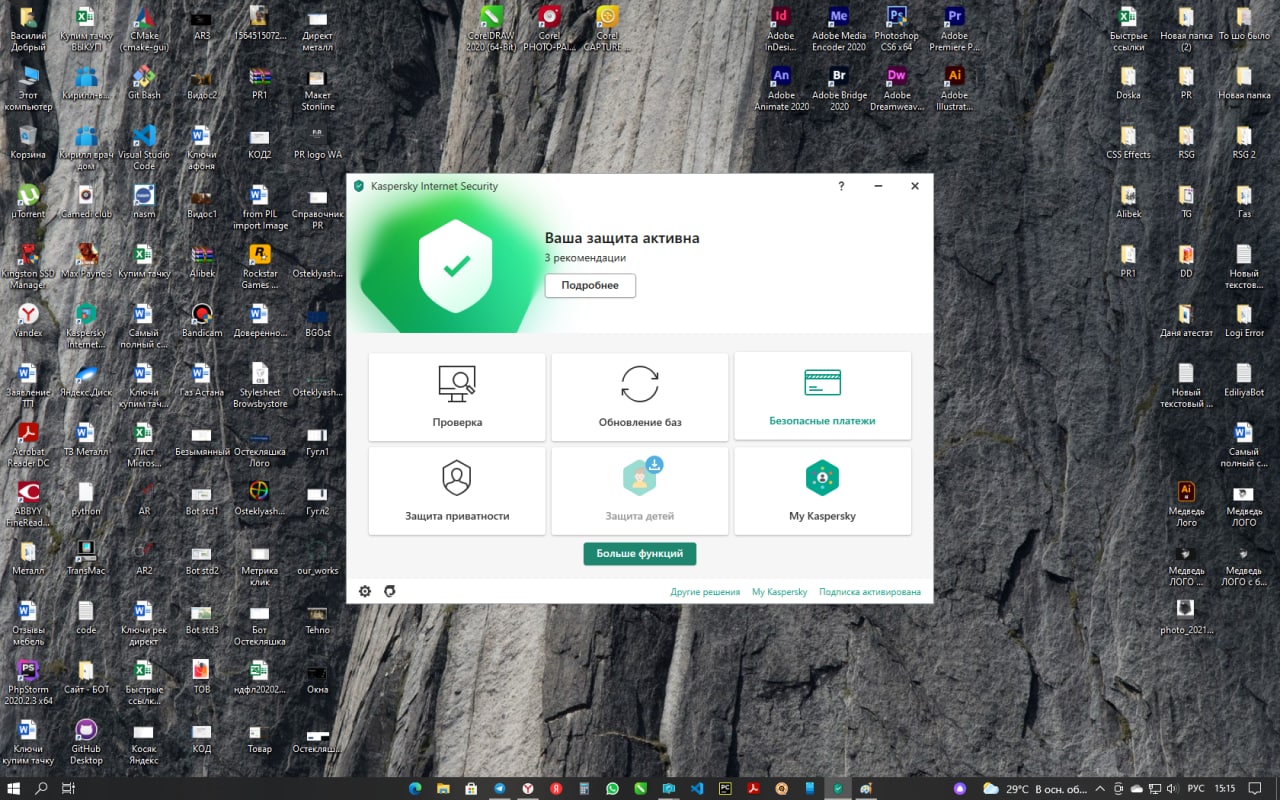Select the Photoshop CS6 x64 desktop icon
Image resolution: width=1280 pixels, height=800 pixels.
[x=897, y=28]
